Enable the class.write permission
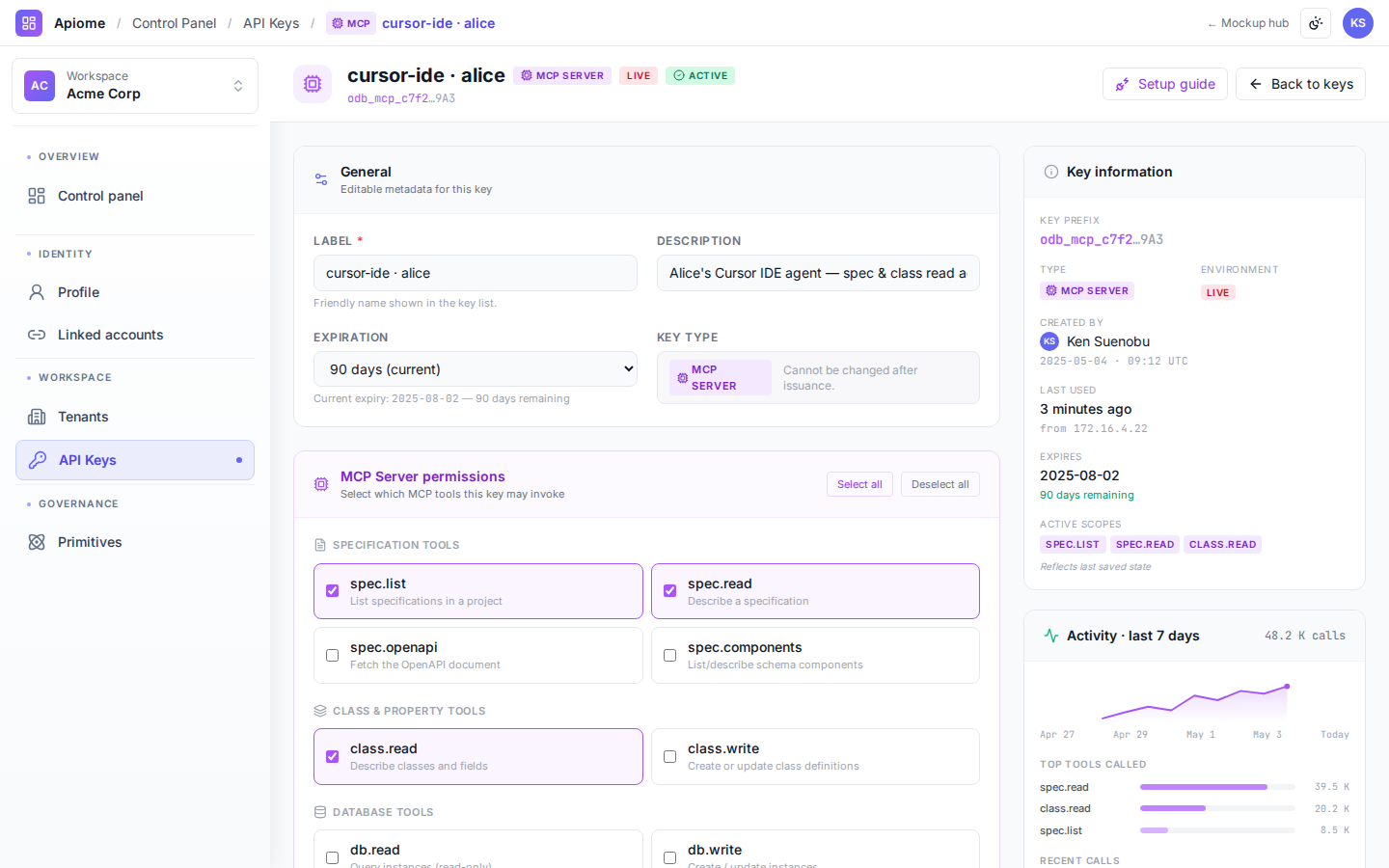This screenshot has height=868, width=1389. 669,757
